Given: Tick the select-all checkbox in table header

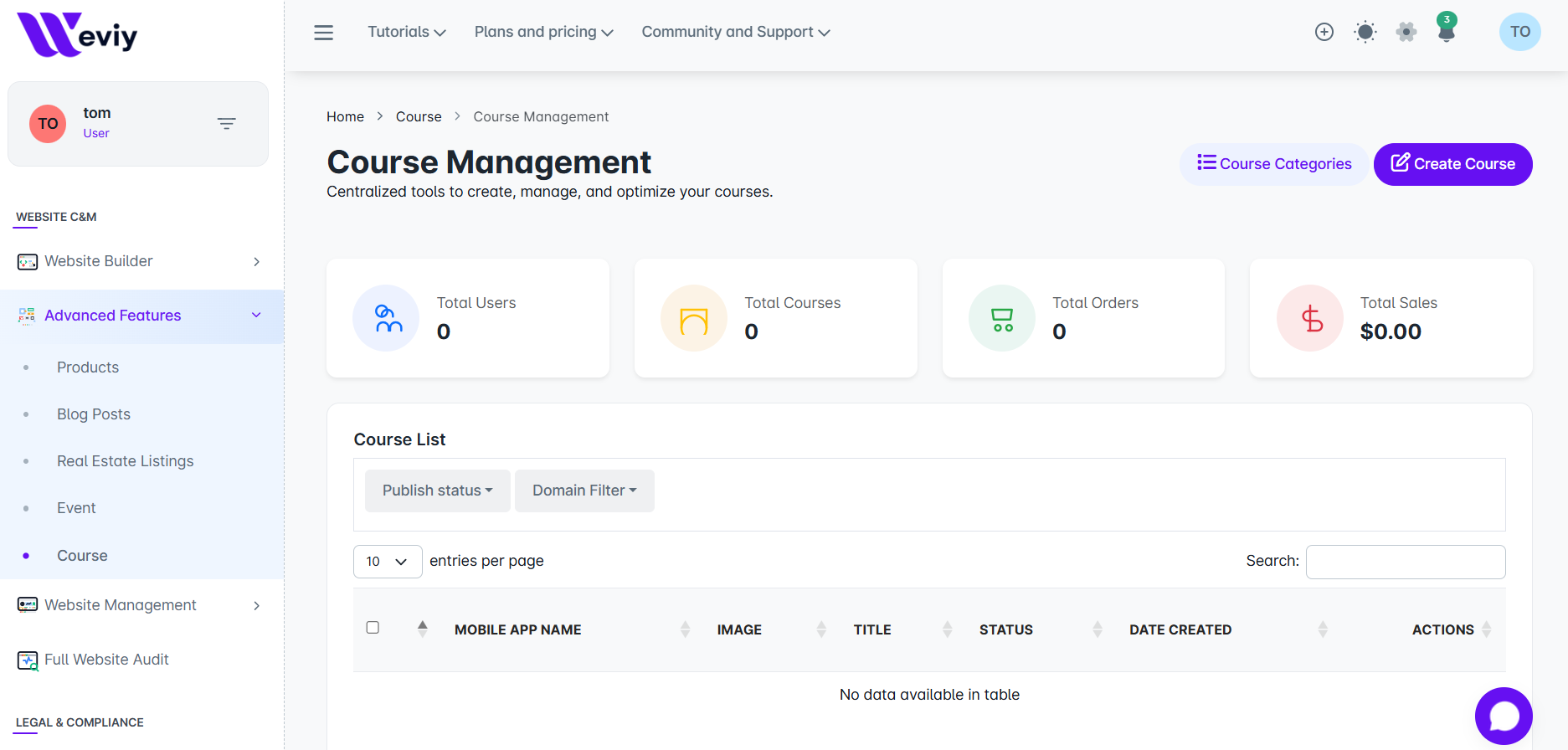Looking at the screenshot, I should pos(373,628).
